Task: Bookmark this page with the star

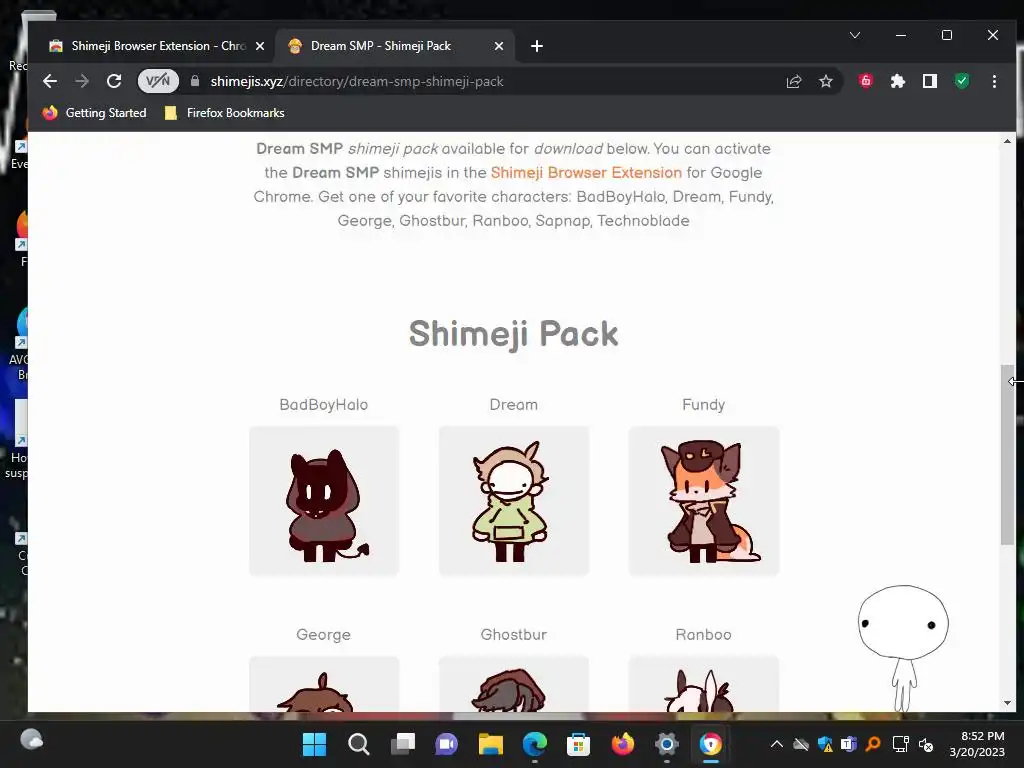Action: coord(825,81)
